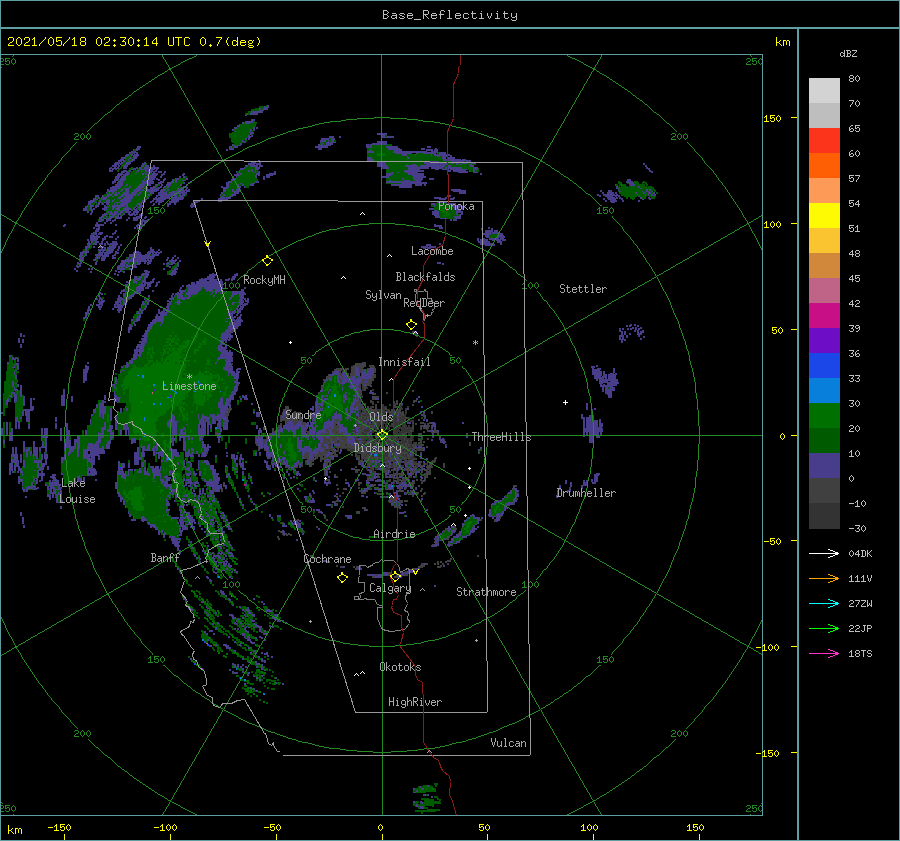This screenshot has height=841, width=900.
Task: Click the Vulcan town label
Action: pos(509,743)
